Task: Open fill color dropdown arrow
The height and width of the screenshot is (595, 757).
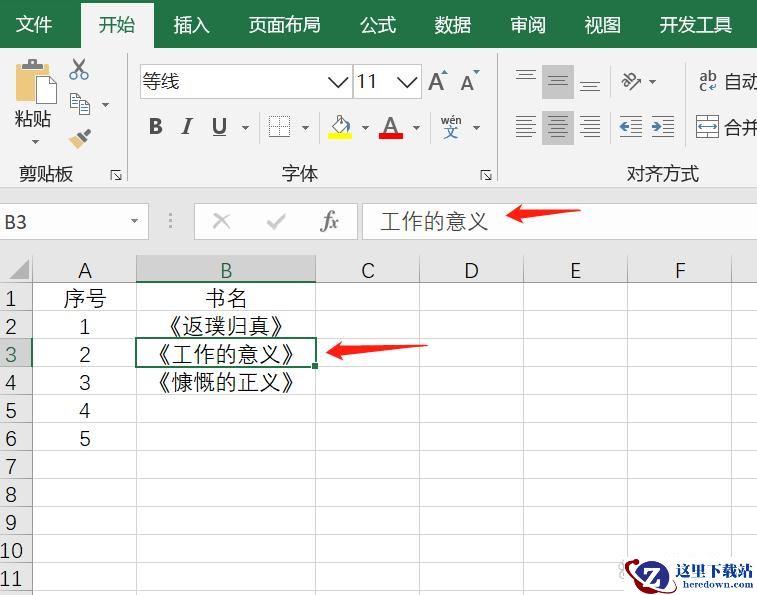Action: (x=365, y=128)
